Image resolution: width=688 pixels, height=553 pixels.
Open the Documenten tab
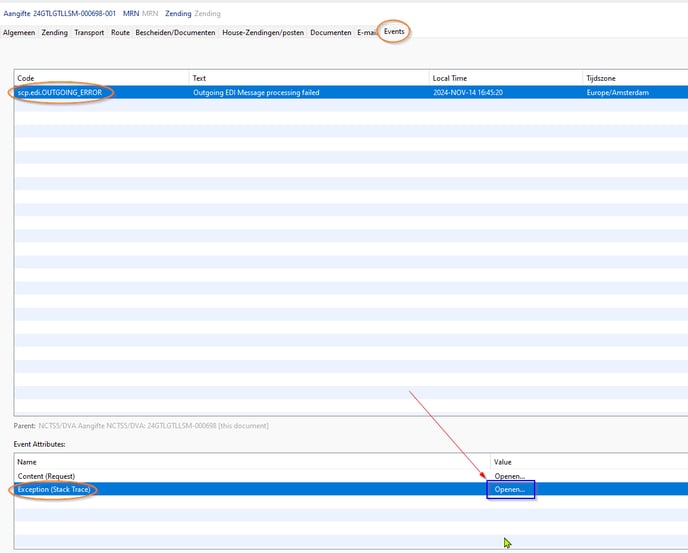(330, 32)
